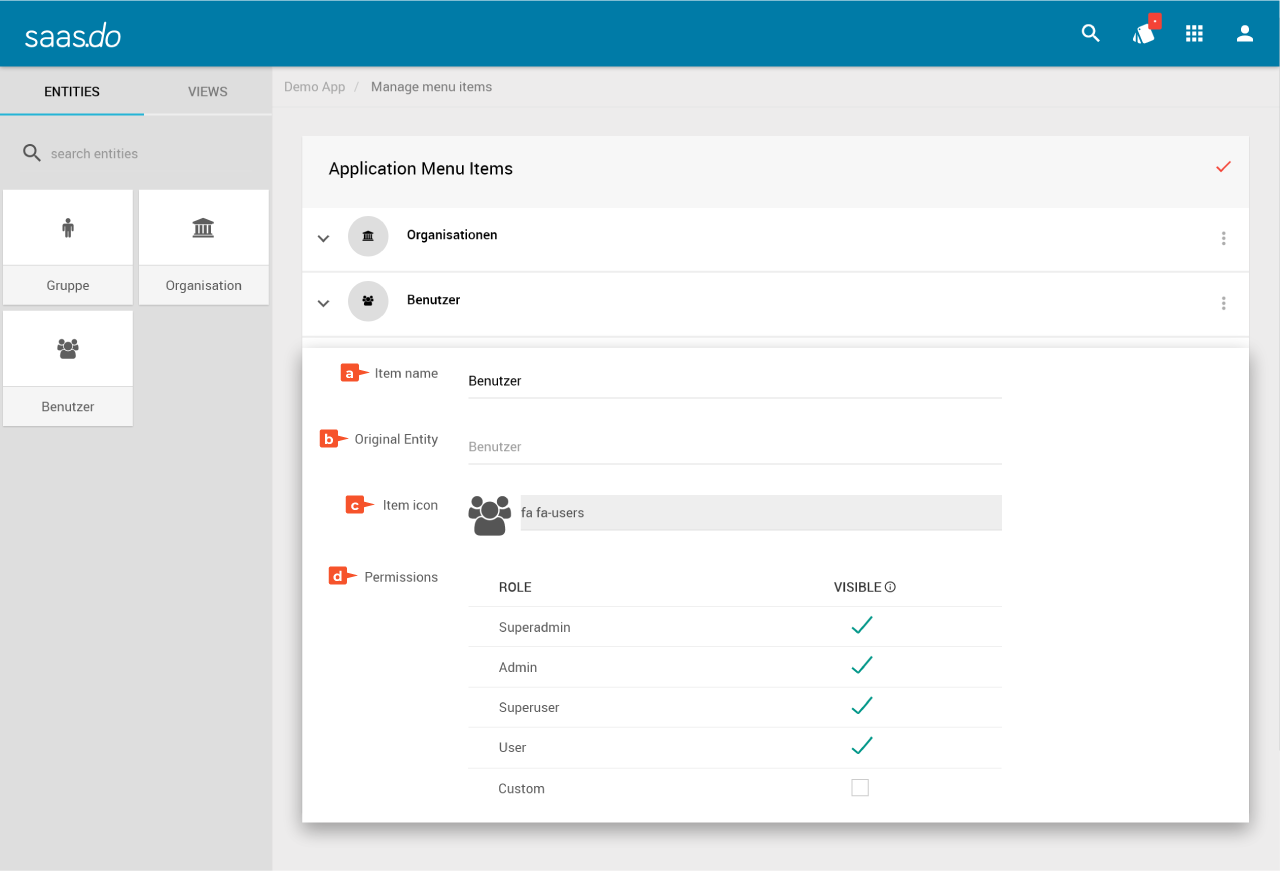Viewport: 1280px width, 871px height.
Task: Click the saas.do logo
Action: coord(73,36)
